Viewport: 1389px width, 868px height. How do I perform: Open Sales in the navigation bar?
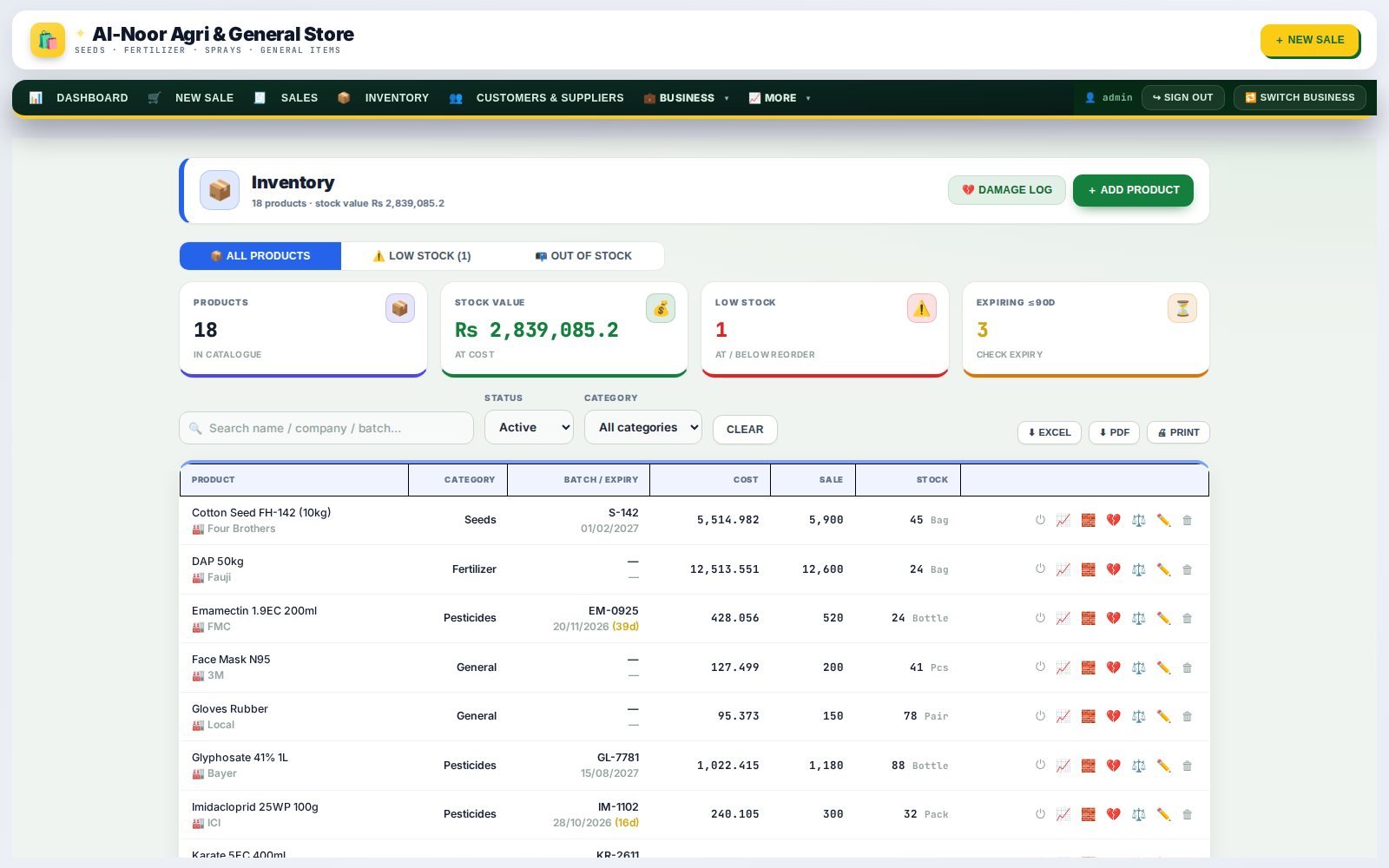click(x=286, y=98)
